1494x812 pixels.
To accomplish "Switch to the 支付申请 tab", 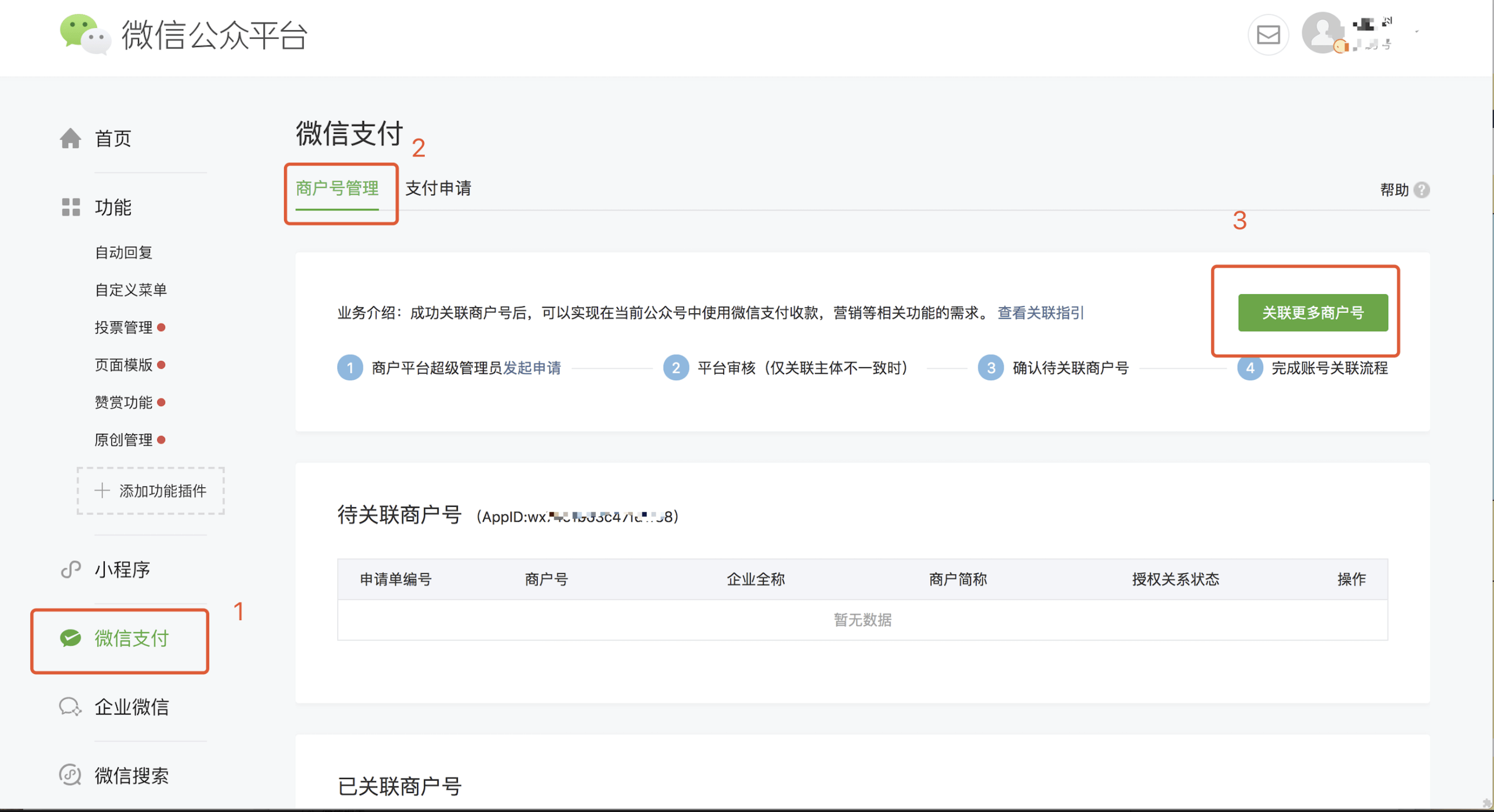I will 438,188.
